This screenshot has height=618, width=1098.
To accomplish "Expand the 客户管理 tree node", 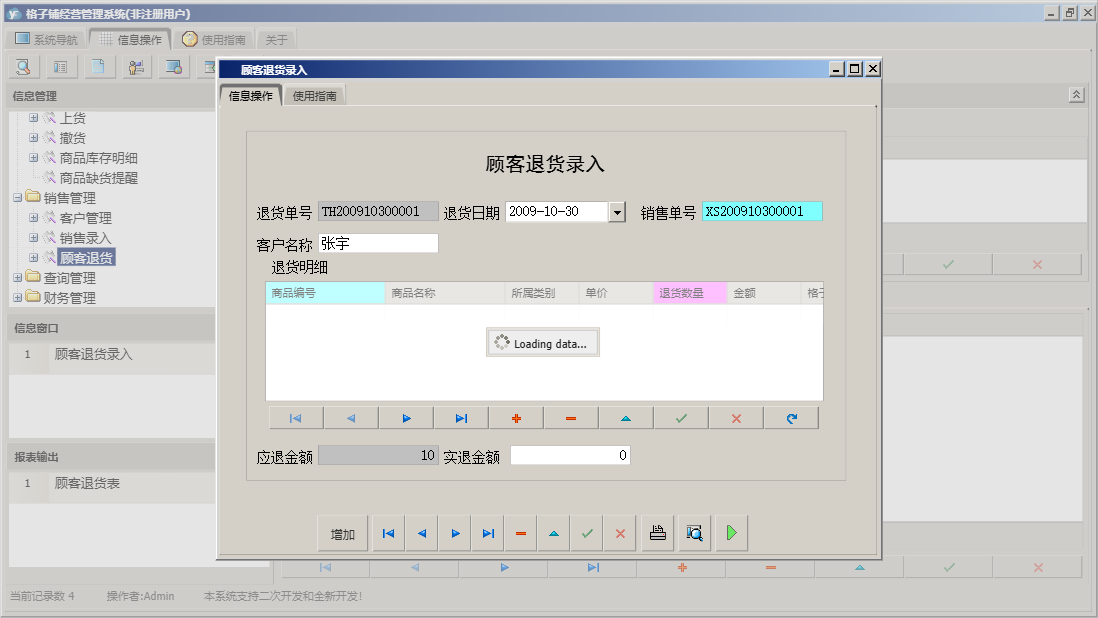I will [34, 217].
